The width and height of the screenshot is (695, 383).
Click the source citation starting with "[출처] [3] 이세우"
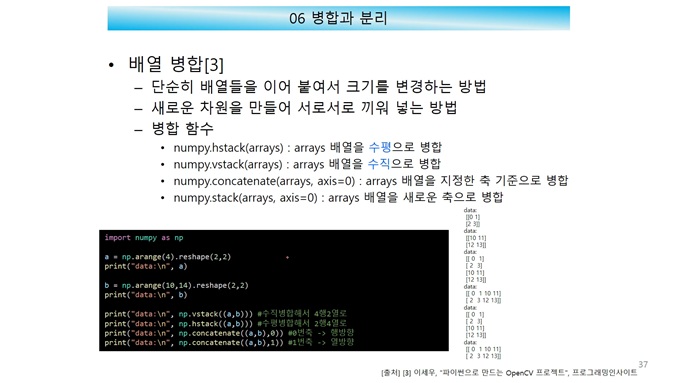coord(509,373)
